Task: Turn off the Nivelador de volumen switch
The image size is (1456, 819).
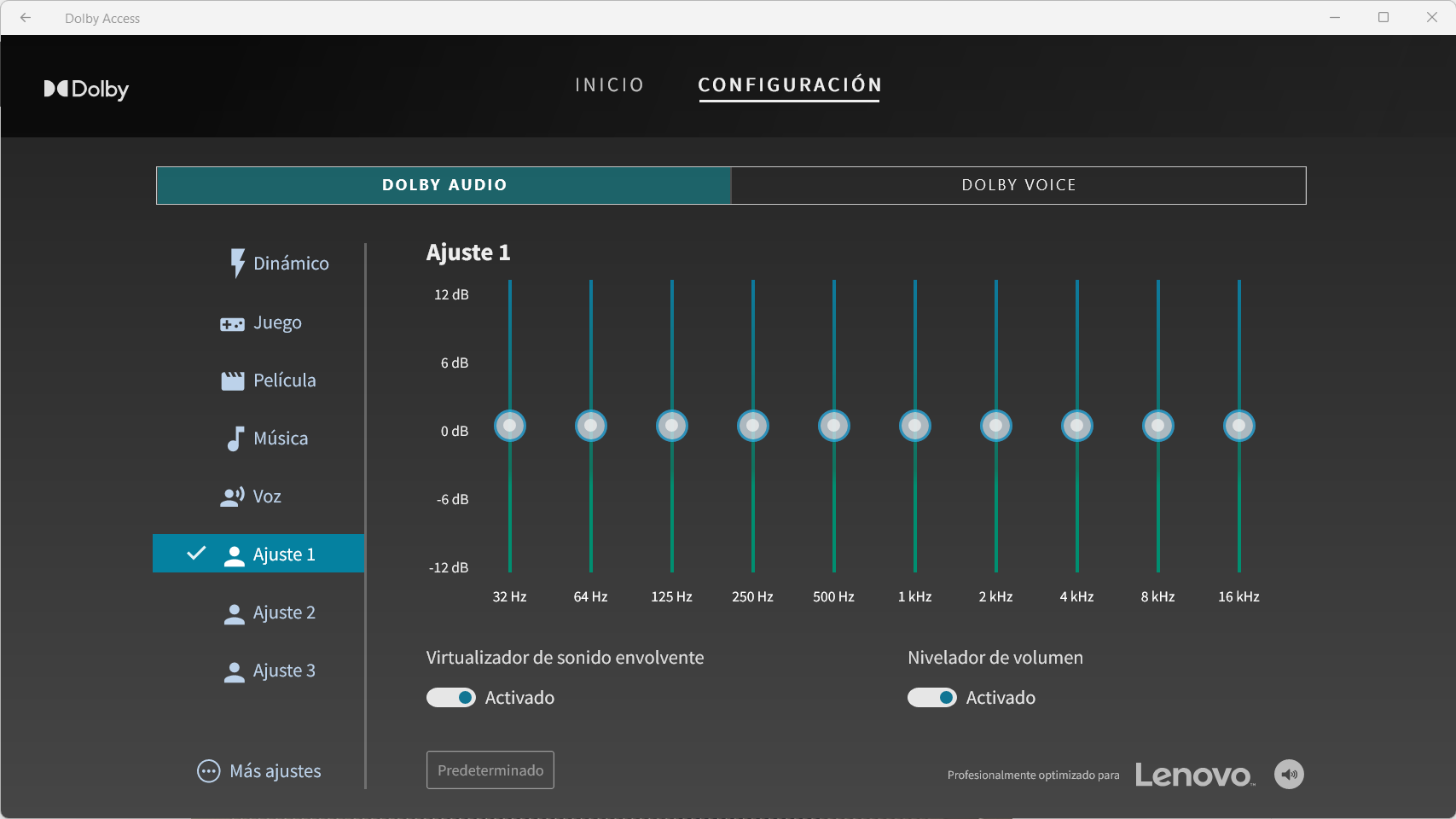Action: coord(931,698)
